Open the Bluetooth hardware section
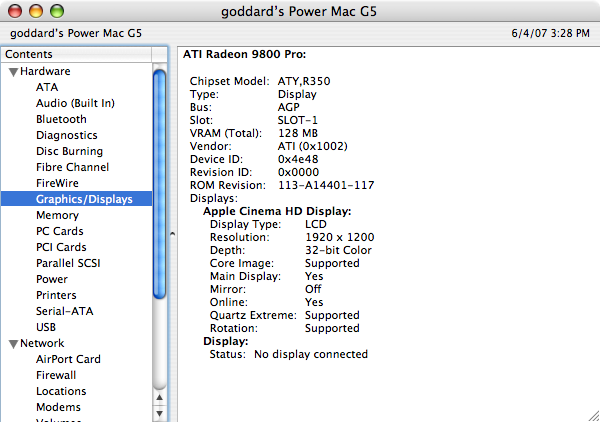The image size is (600, 422). pyautogui.click(x=61, y=119)
